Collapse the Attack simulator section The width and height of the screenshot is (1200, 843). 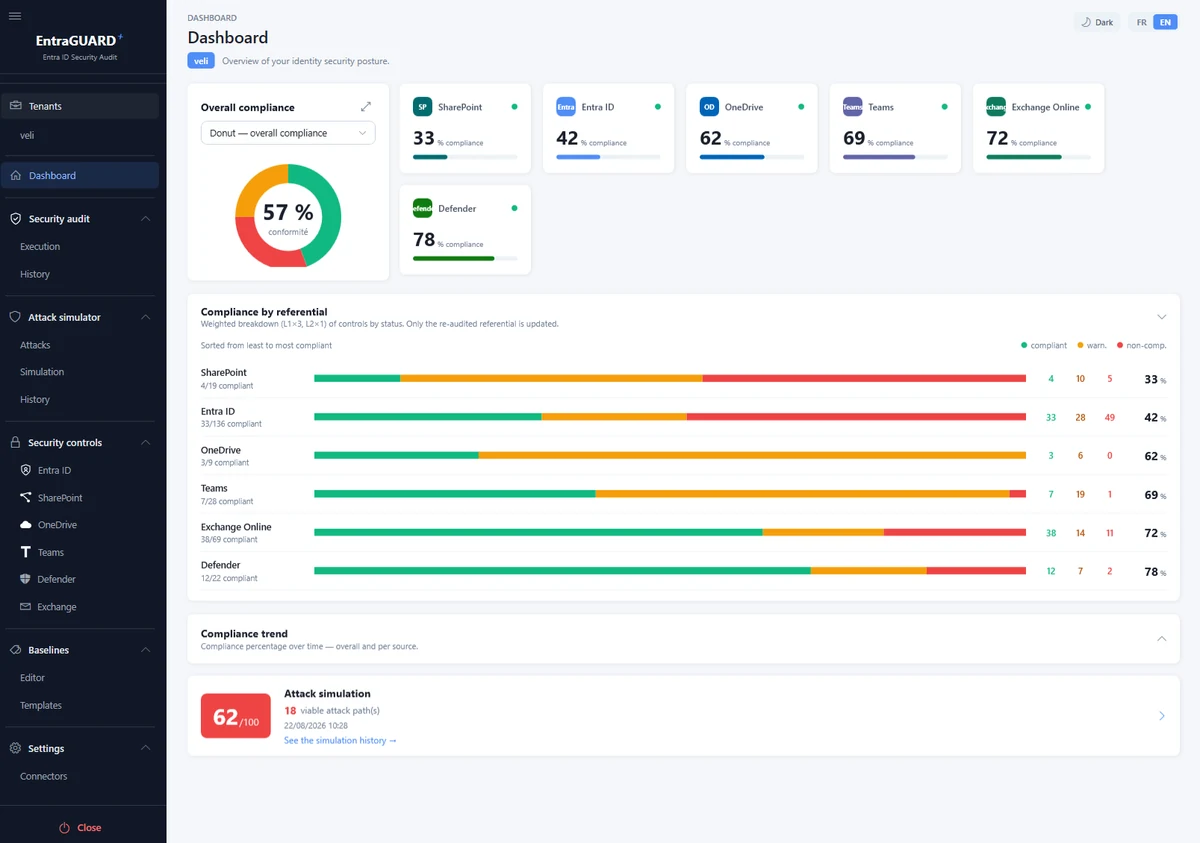pyautogui.click(x=146, y=317)
